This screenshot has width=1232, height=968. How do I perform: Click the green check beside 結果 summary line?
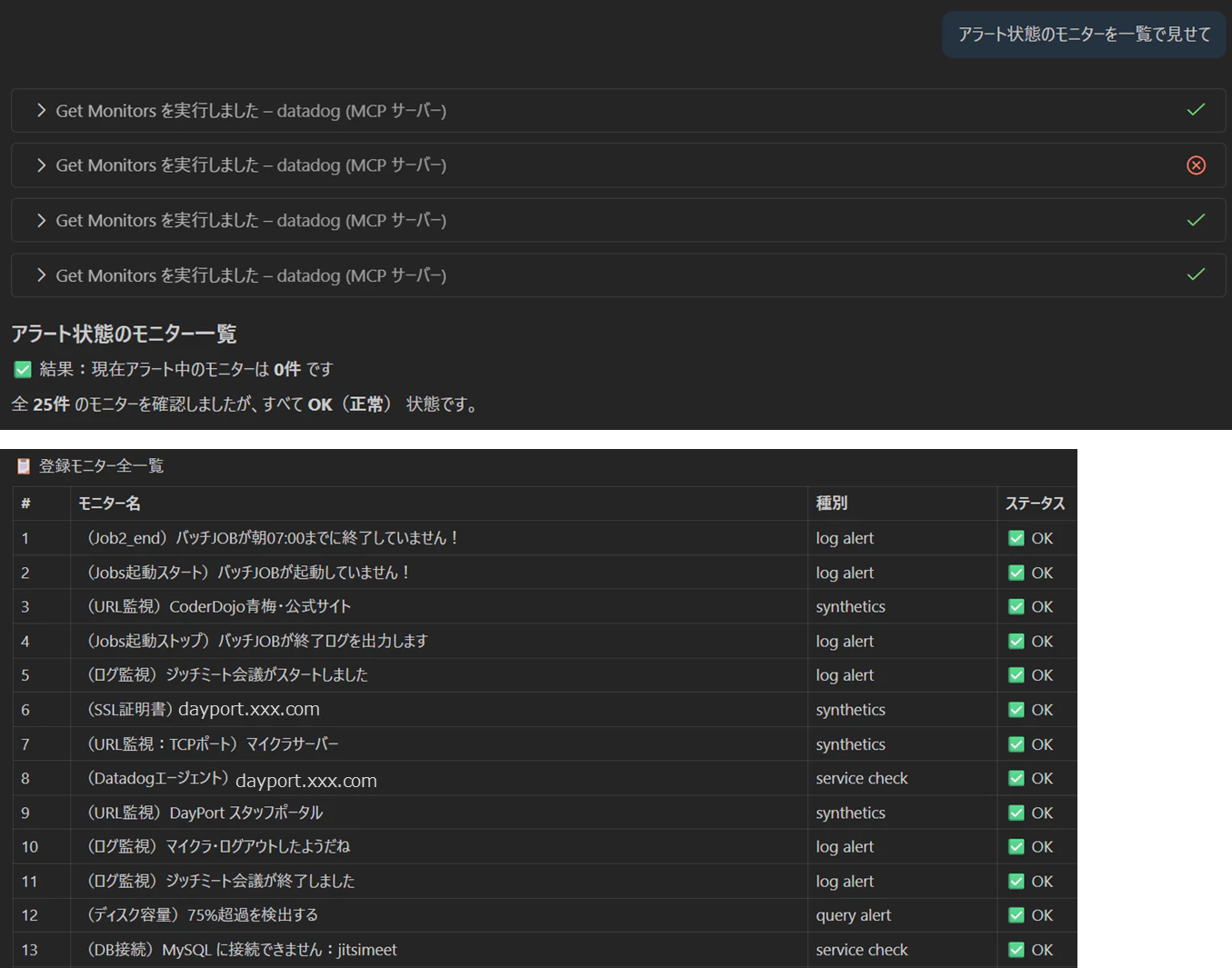click(23, 369)
